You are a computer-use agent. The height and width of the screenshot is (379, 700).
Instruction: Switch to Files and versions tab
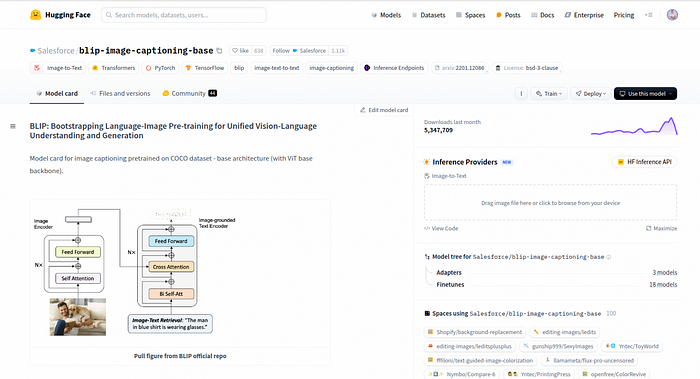(x=120, y=94)
